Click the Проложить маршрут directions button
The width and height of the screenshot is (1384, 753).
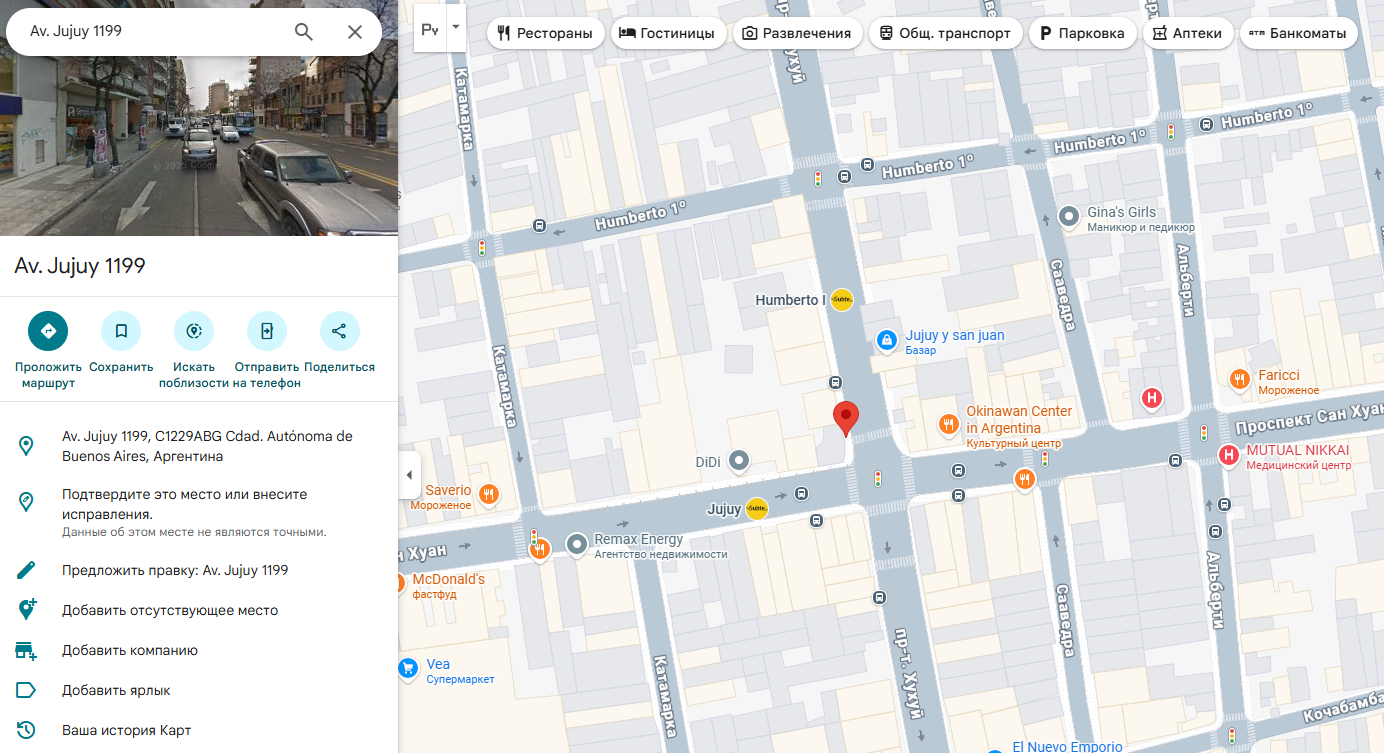coord(48,331)
